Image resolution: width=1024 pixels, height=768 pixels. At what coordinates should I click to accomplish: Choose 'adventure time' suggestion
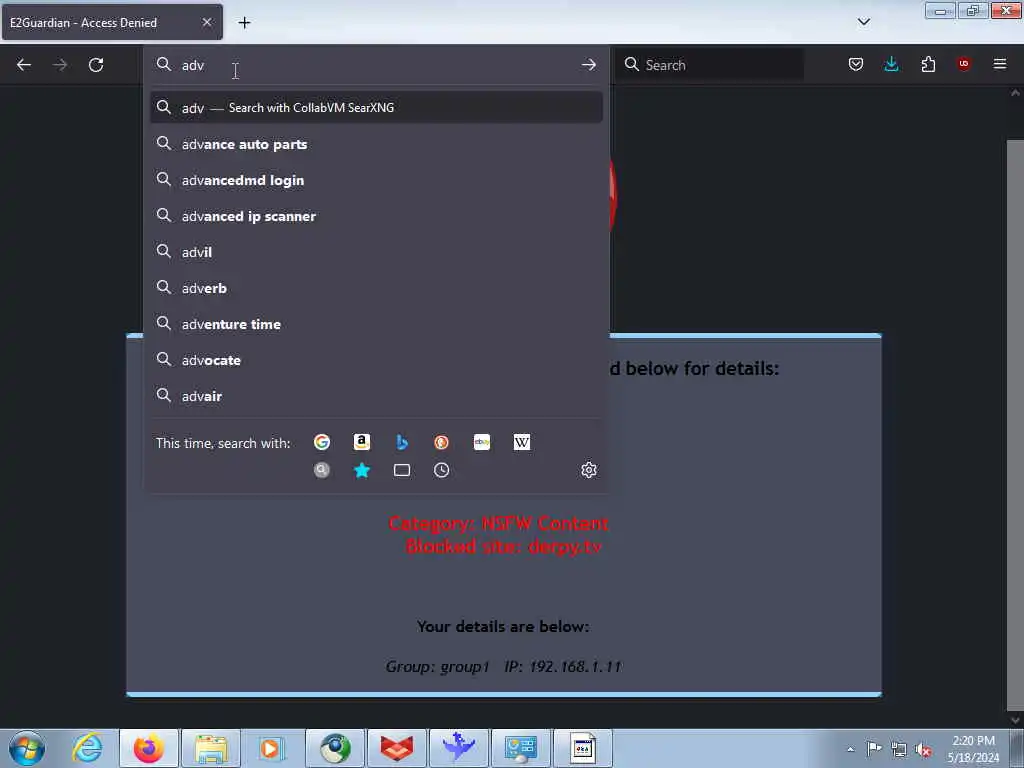point(376,323)
